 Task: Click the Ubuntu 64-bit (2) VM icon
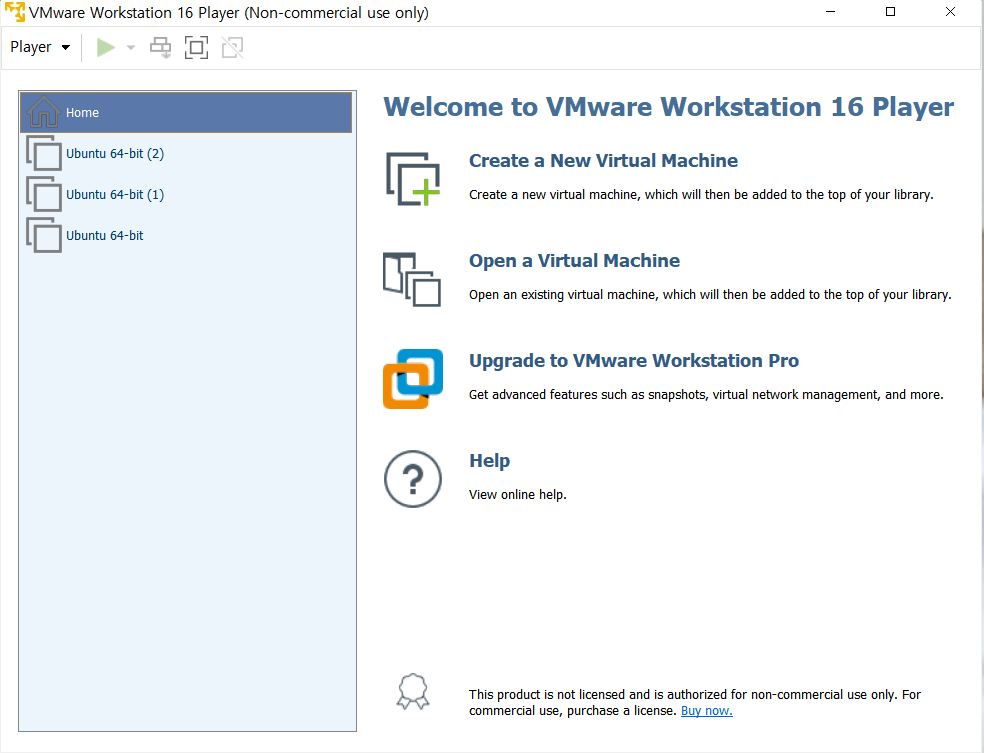[44, 153]
